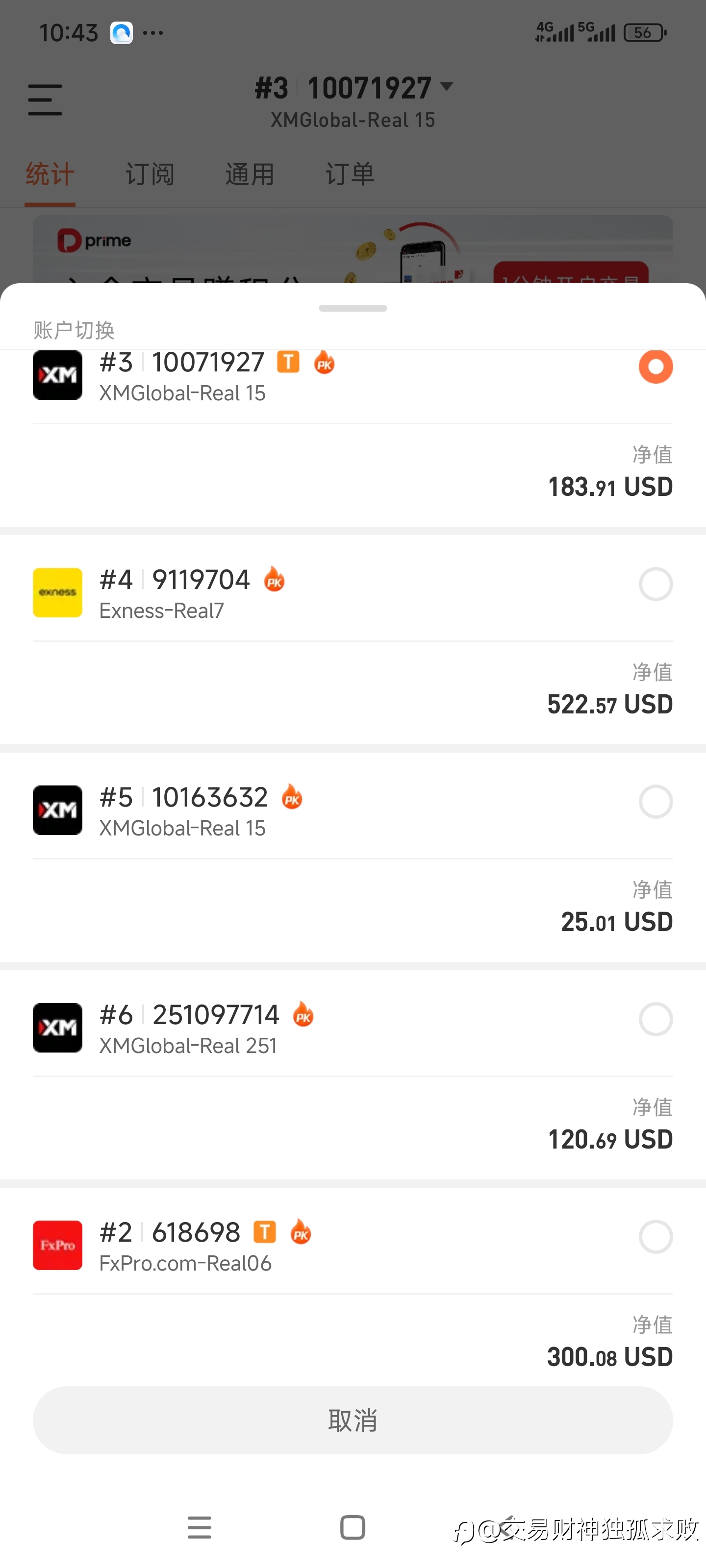Screen dimensions: 706x1568
Task: Tap the orange T badge on account #3
Action: point(288,362)
